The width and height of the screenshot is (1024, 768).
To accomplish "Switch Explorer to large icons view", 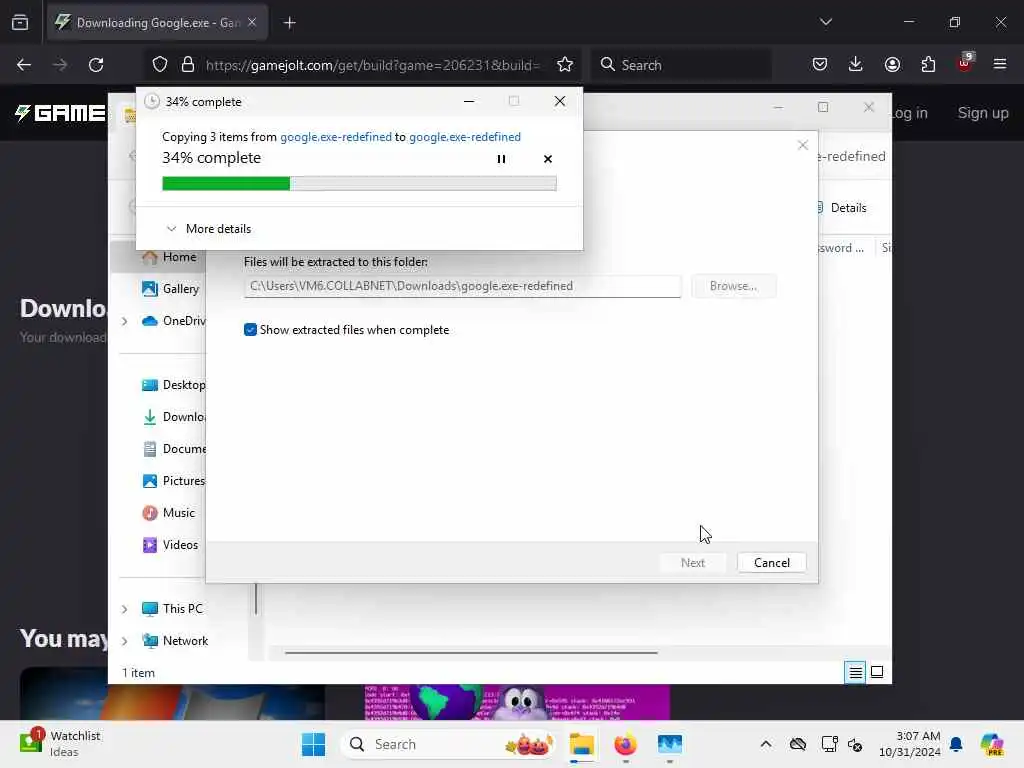I will click(877, 672).
